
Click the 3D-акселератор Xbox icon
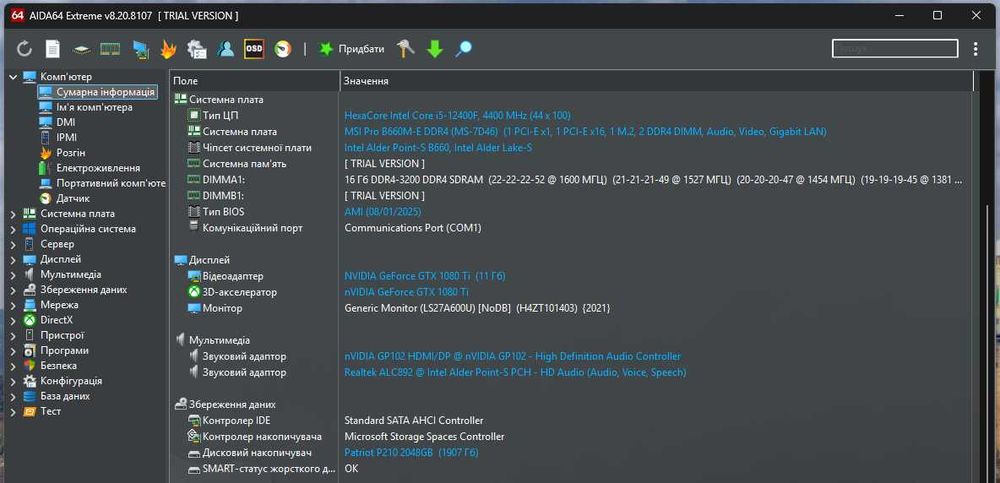194,292
